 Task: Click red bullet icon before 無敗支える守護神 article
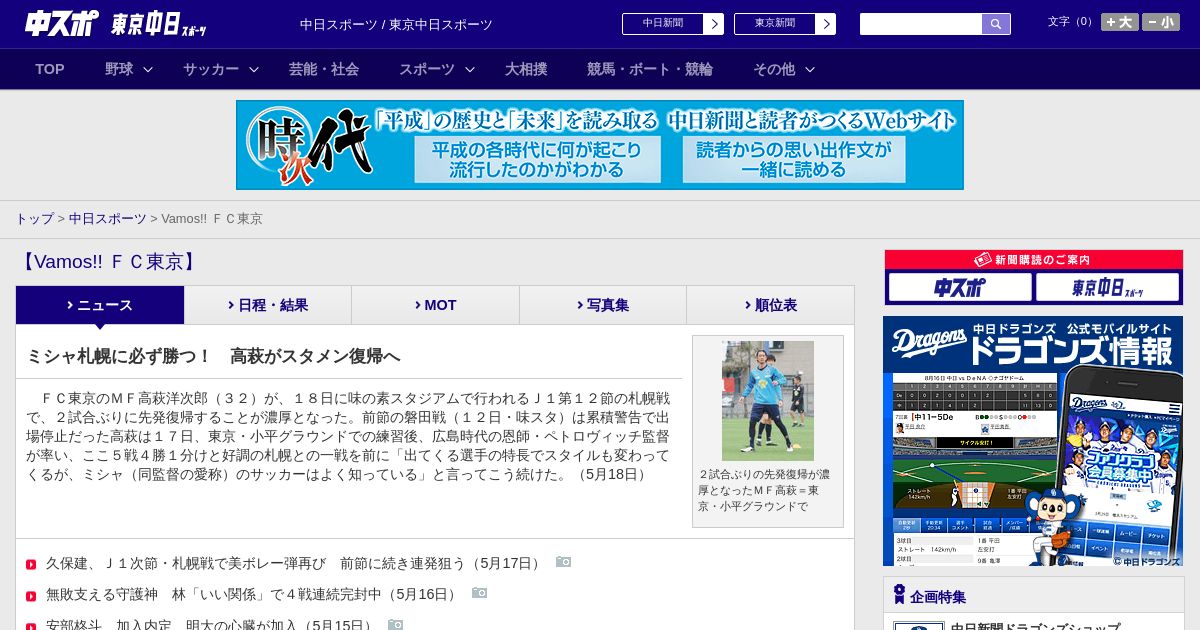coord(31,596)
